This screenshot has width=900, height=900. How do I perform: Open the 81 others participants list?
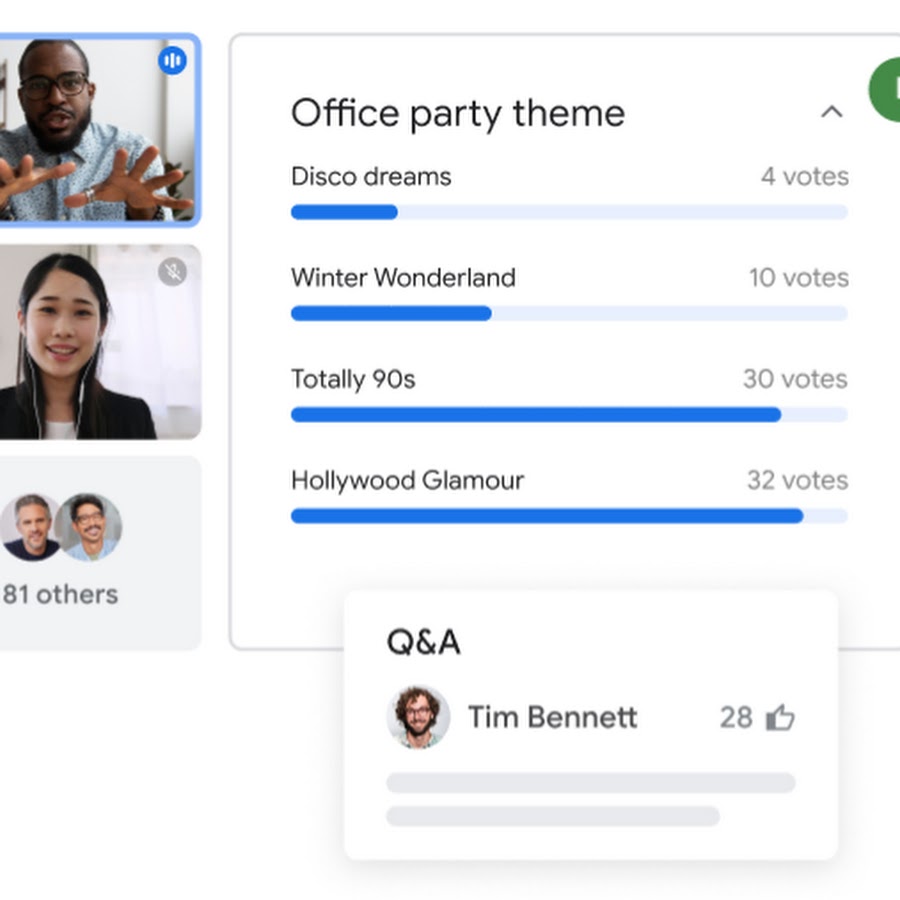60,595
